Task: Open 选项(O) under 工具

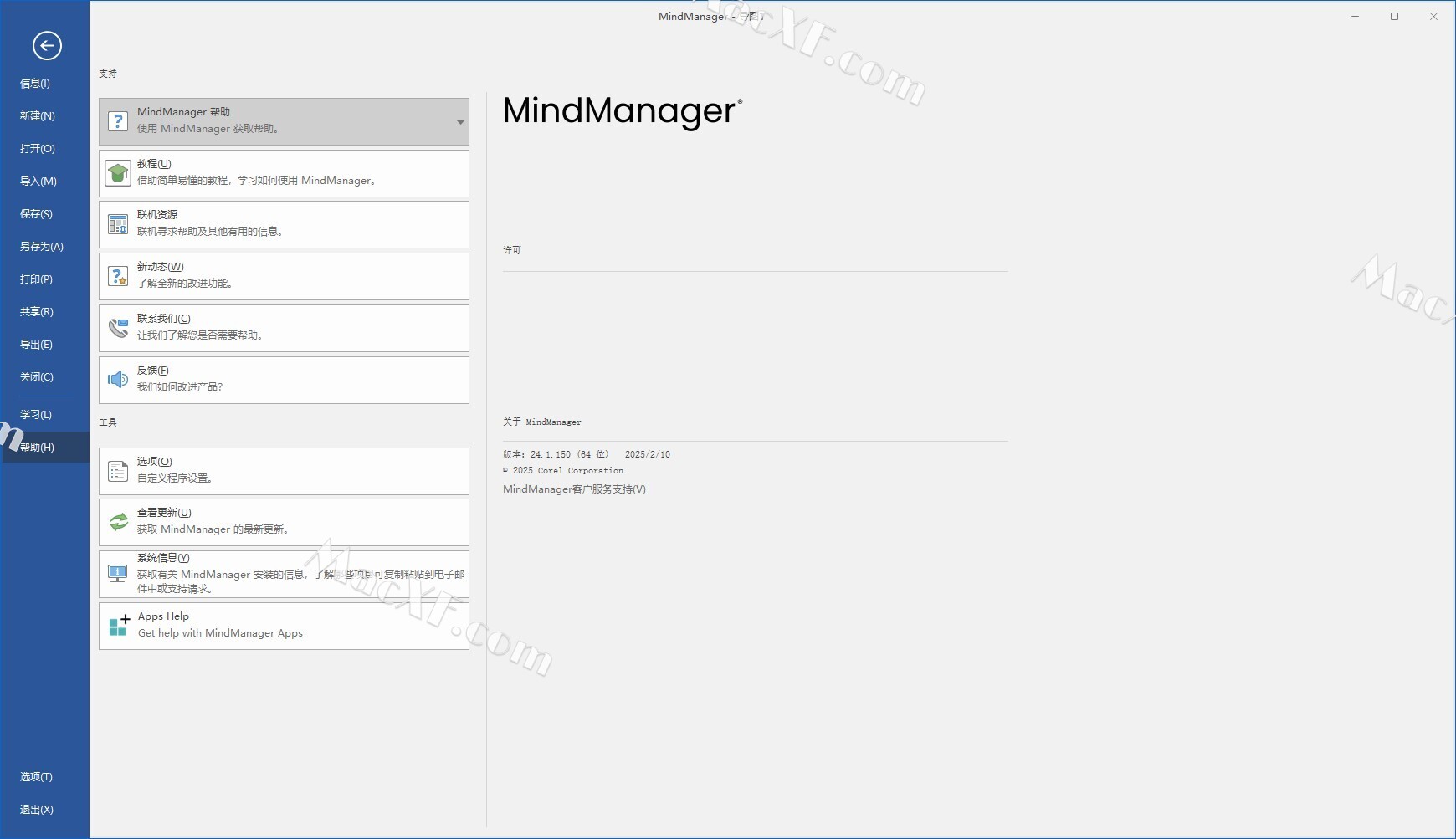Action: [x=284, y=471]
